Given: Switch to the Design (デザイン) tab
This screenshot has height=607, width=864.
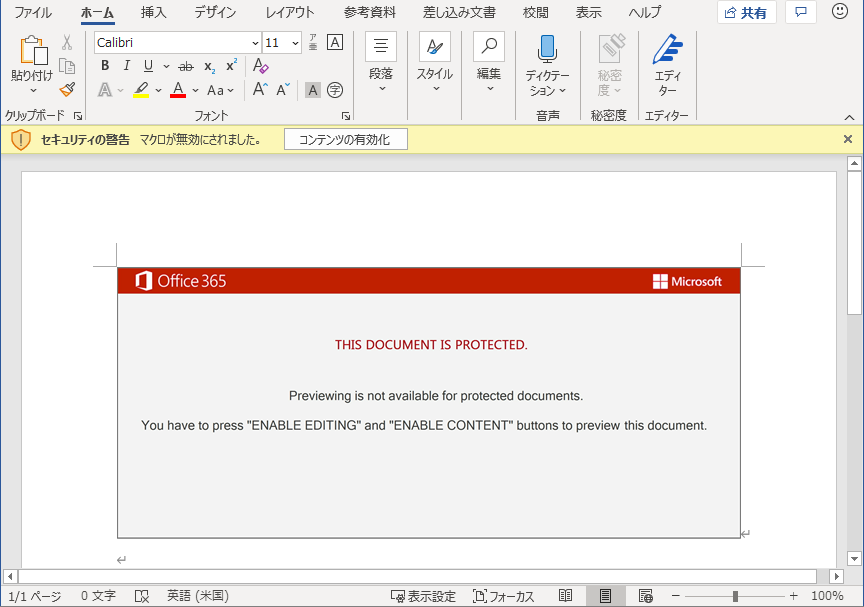Looking at the screenshot, I should pos(215,12).
